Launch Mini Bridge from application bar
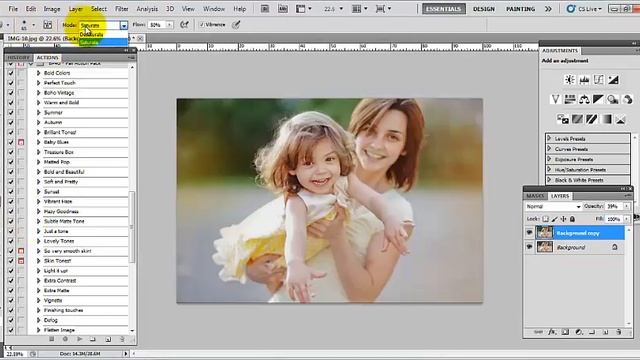The height and width of the screenshot is (360, 640). (283, 9)
